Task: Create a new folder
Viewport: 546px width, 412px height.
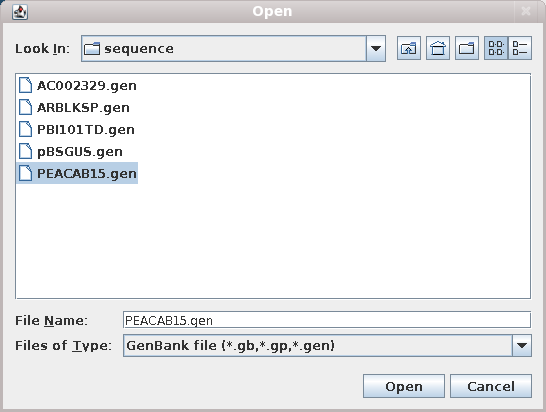Action: click(467, 48)
